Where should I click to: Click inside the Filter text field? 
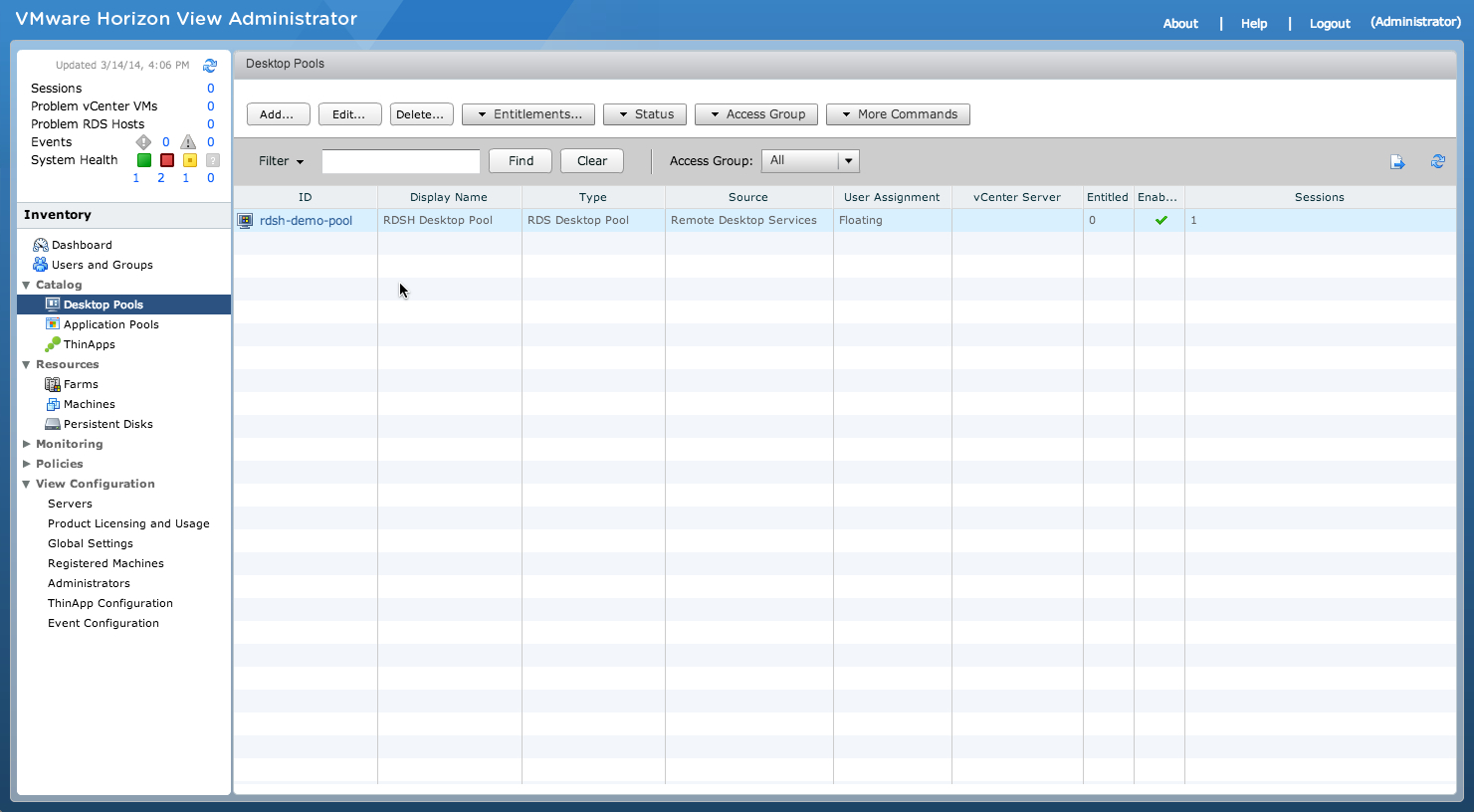click(x=400, y=160)
